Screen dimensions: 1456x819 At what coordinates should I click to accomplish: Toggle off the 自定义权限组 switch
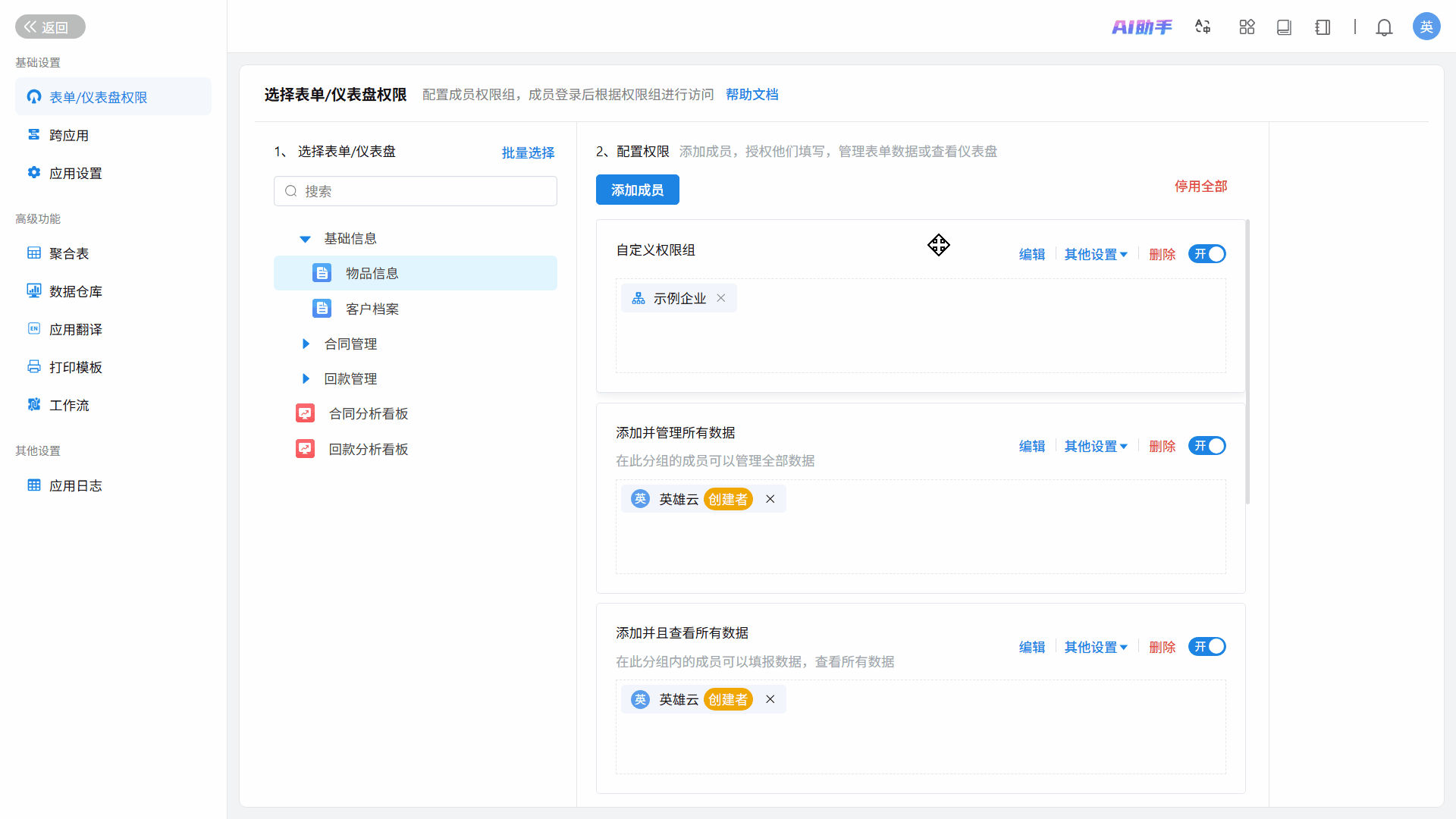(x=1207, y=254)
